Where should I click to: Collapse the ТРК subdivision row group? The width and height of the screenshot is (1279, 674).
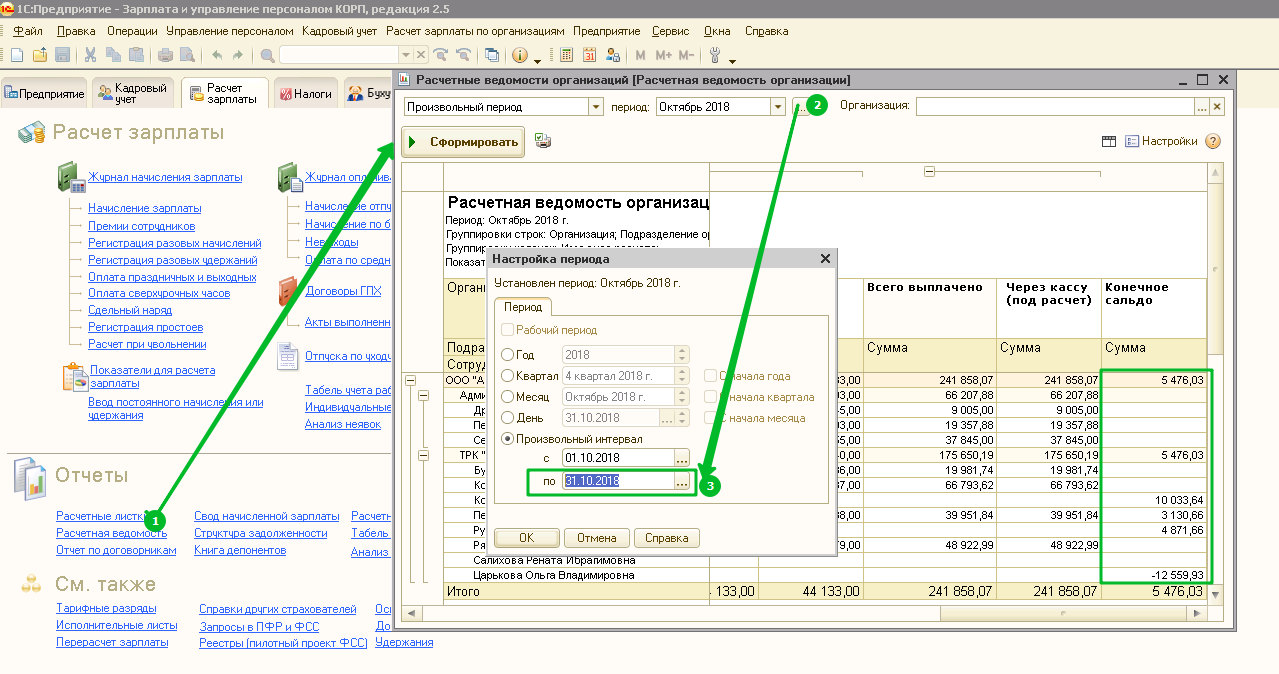423,455
